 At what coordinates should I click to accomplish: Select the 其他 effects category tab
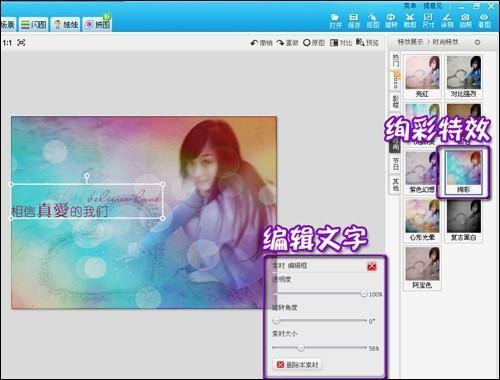click(395, 184)
